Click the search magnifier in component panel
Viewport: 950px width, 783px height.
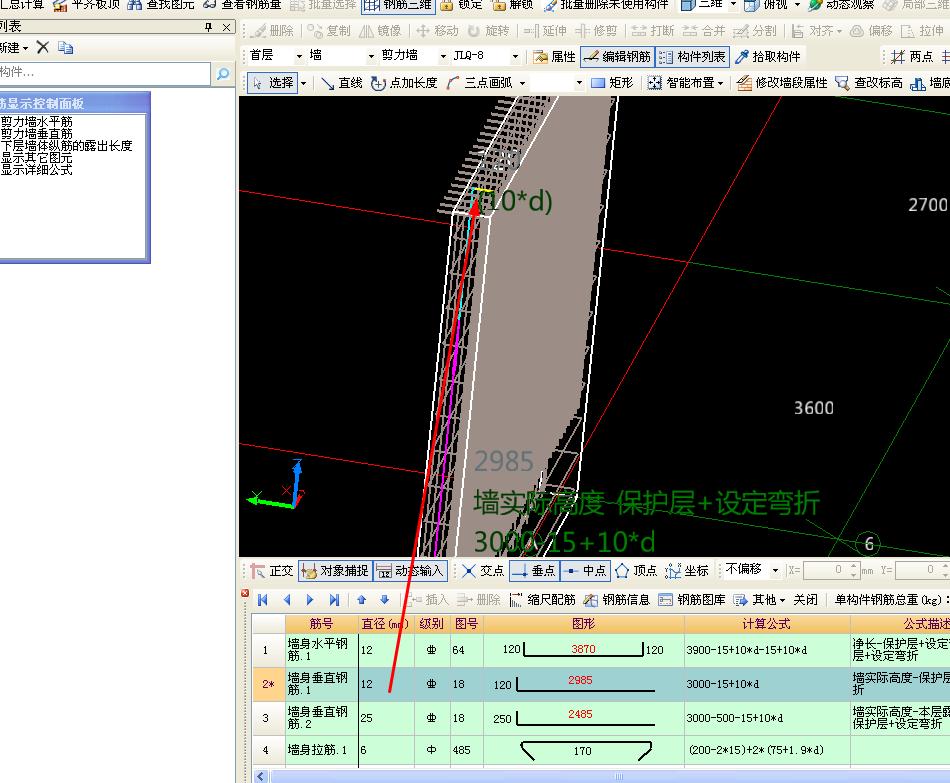[x=222, y=73]
